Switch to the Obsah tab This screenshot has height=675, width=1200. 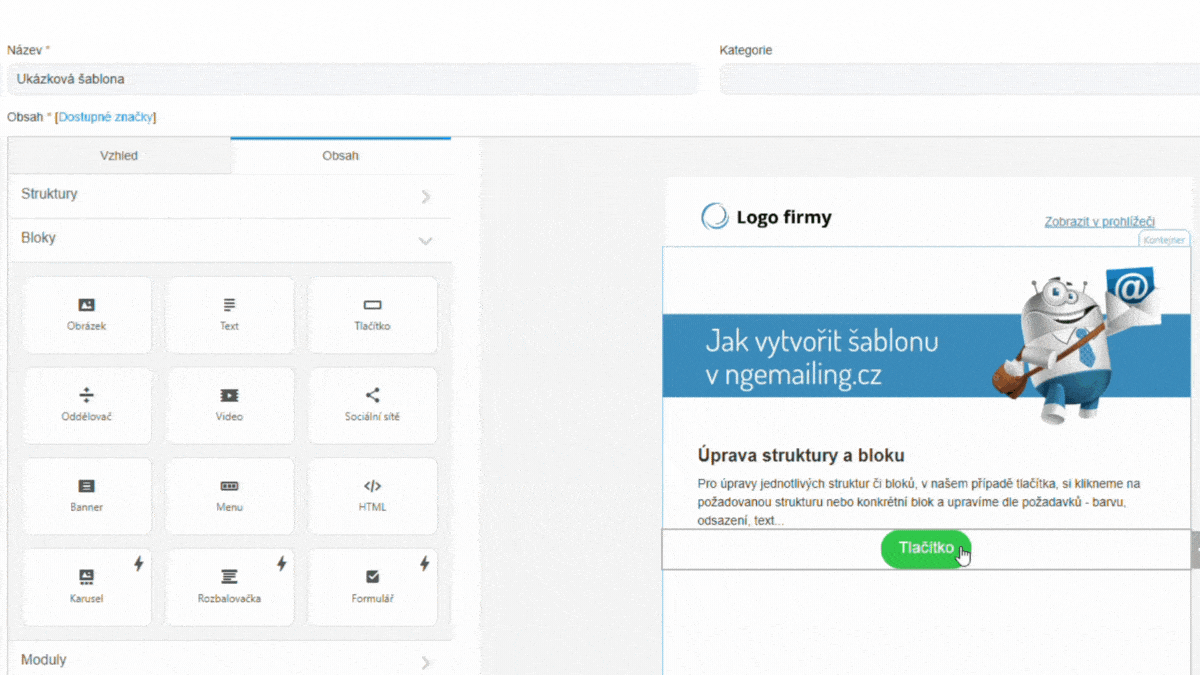coord(341,156)
